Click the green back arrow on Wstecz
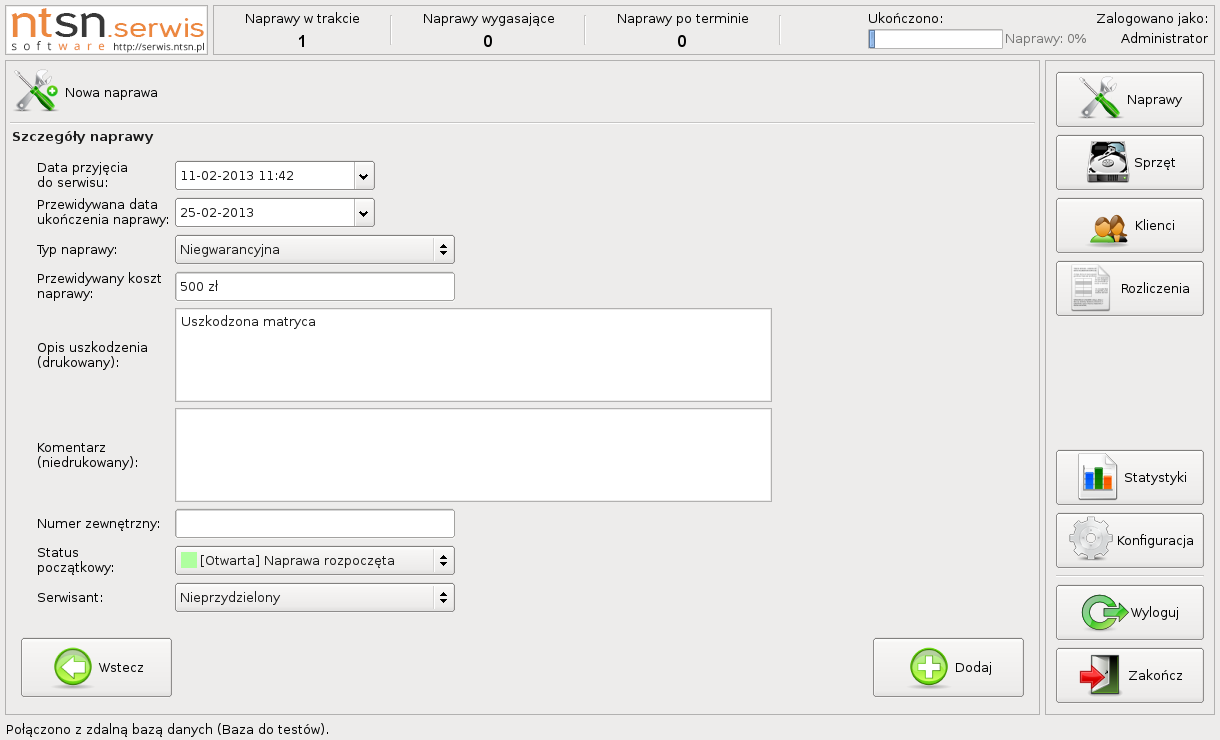The width and height of the screenshot is (1220, 740). [73, 668]
